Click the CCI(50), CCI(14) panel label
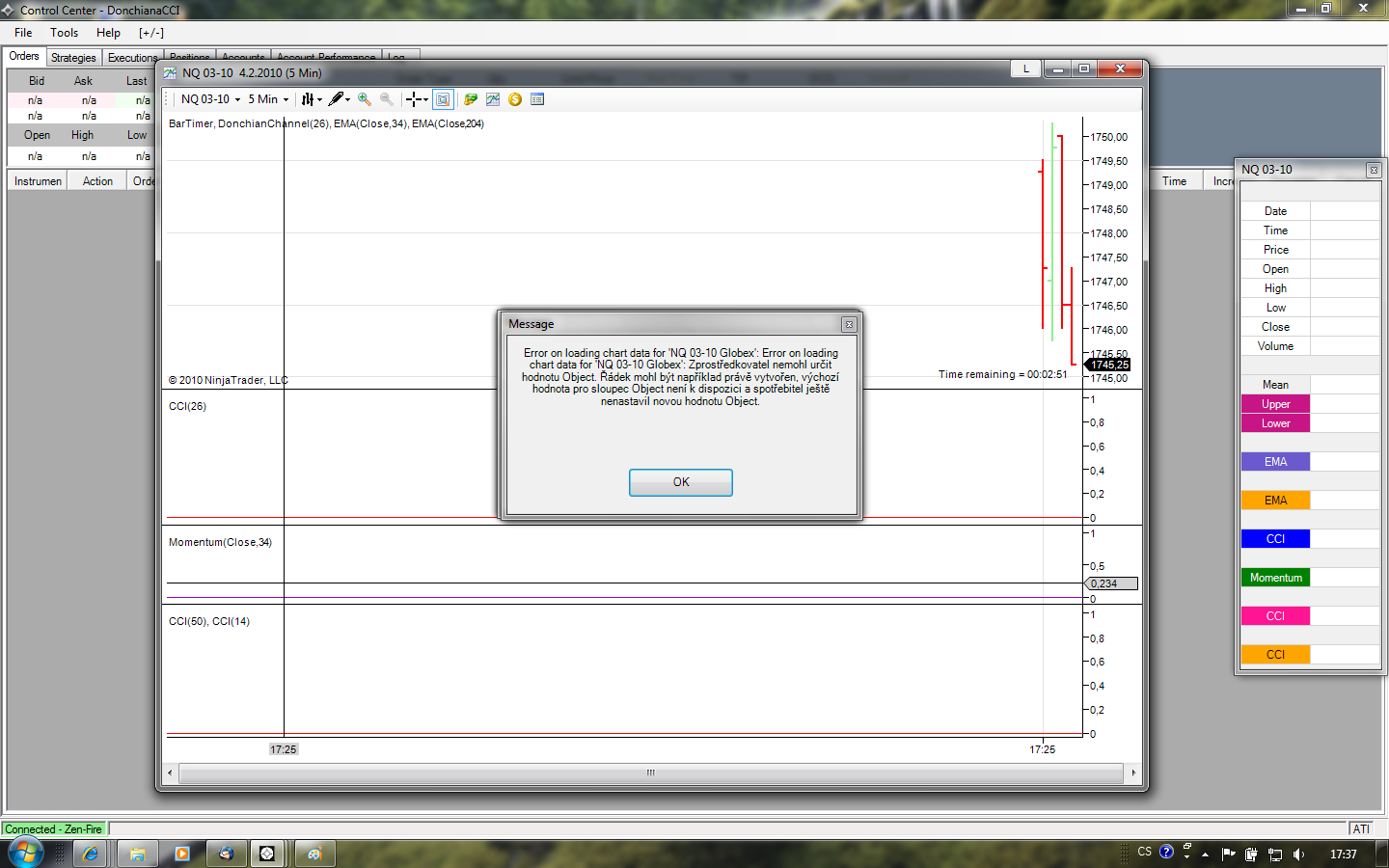The width and height of the screenshot is (1389, 868). point(209,621)
